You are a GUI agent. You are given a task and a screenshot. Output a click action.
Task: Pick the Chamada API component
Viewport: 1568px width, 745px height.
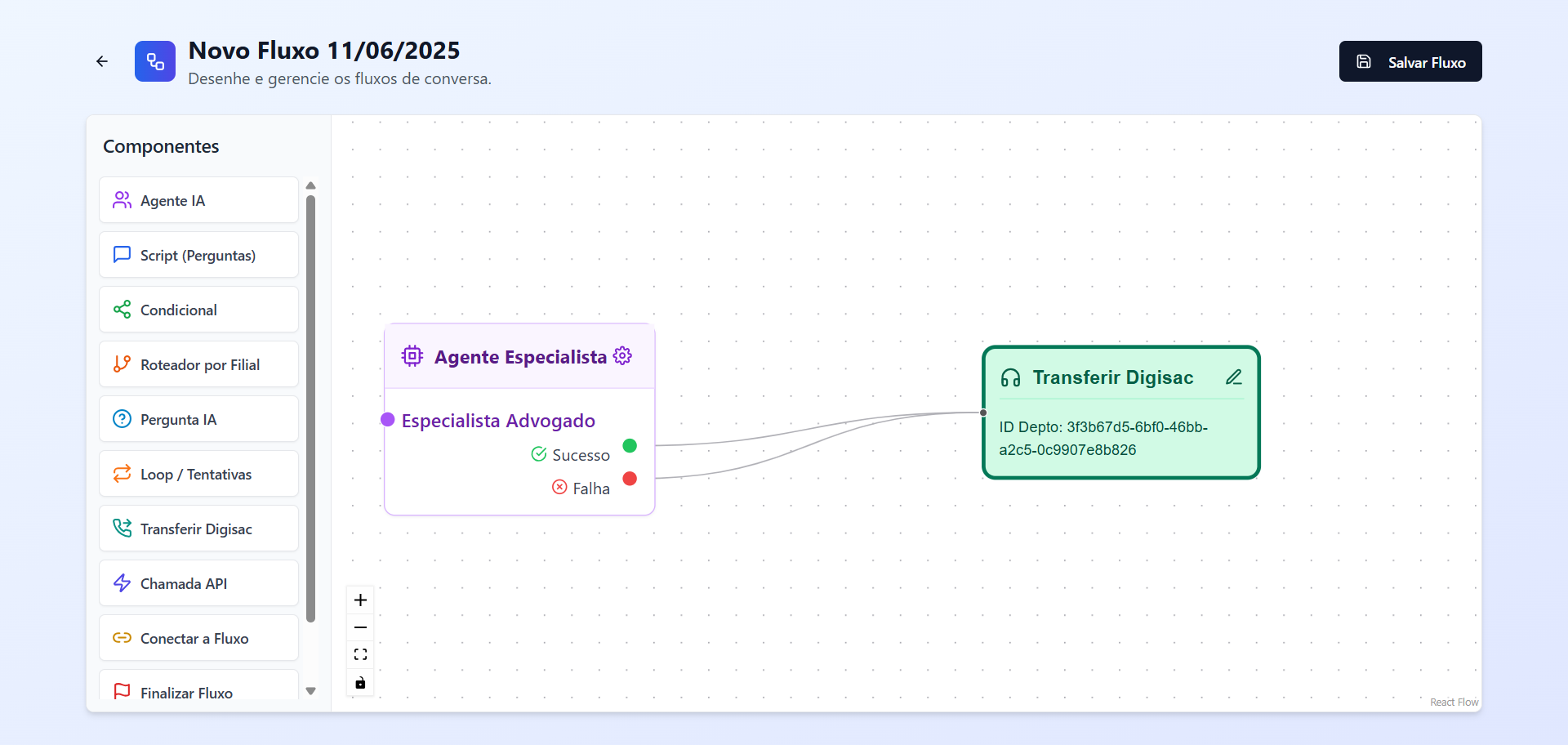click(198, 583)
